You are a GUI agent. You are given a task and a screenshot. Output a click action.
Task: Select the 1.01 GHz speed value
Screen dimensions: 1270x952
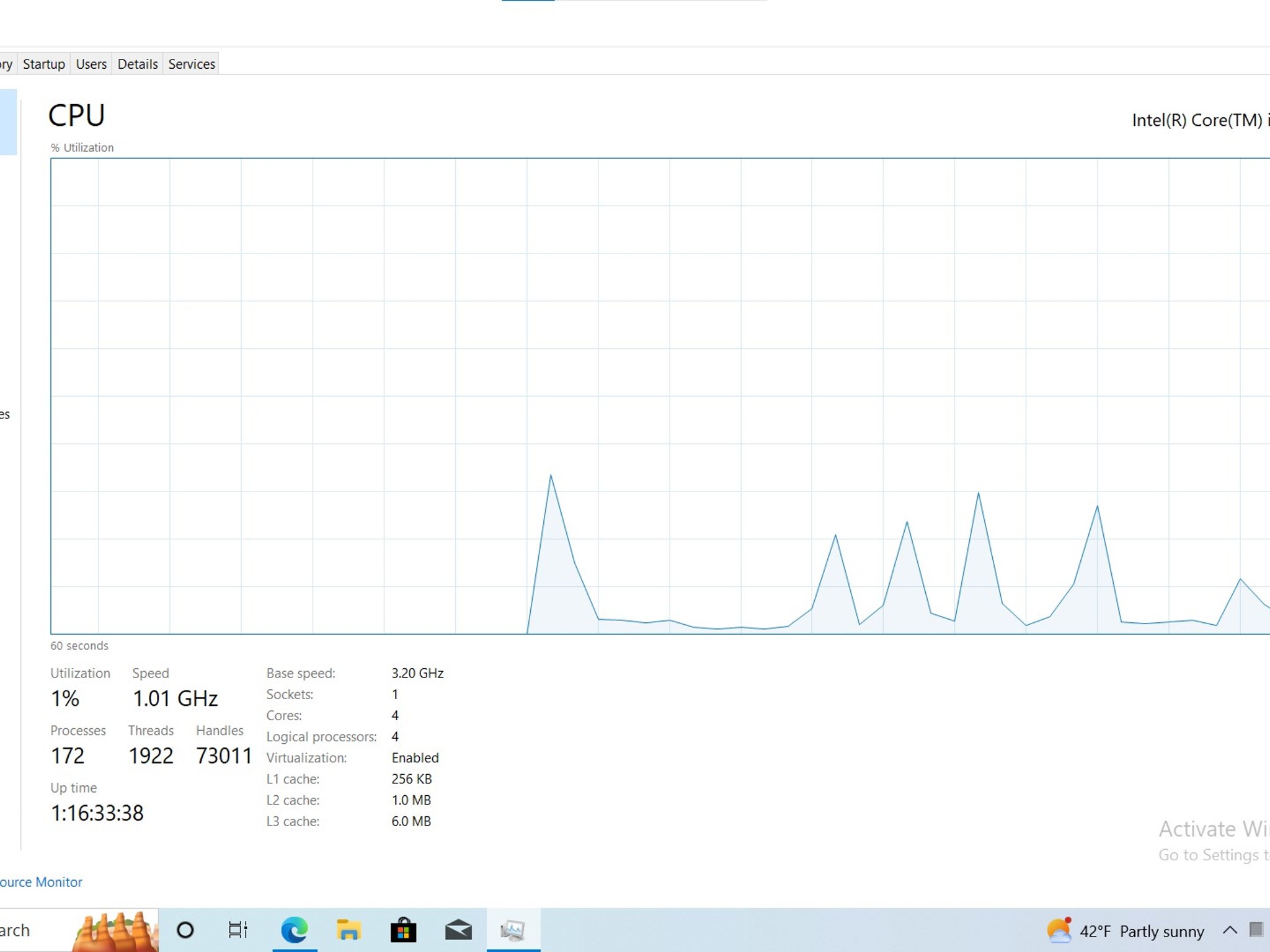click(x=175, y=699)
